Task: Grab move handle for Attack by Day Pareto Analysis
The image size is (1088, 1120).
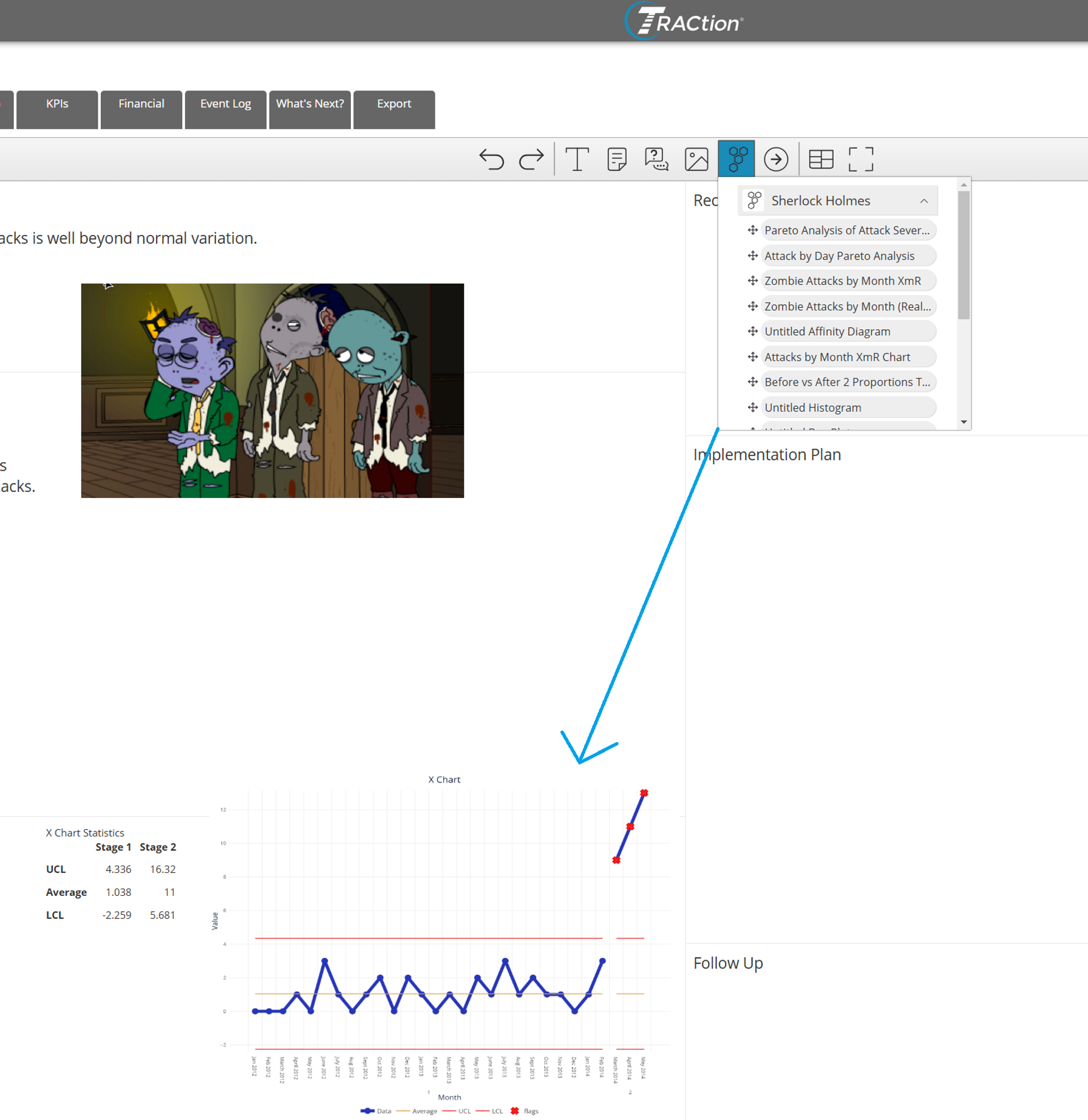Action: (x=752, y=256)
